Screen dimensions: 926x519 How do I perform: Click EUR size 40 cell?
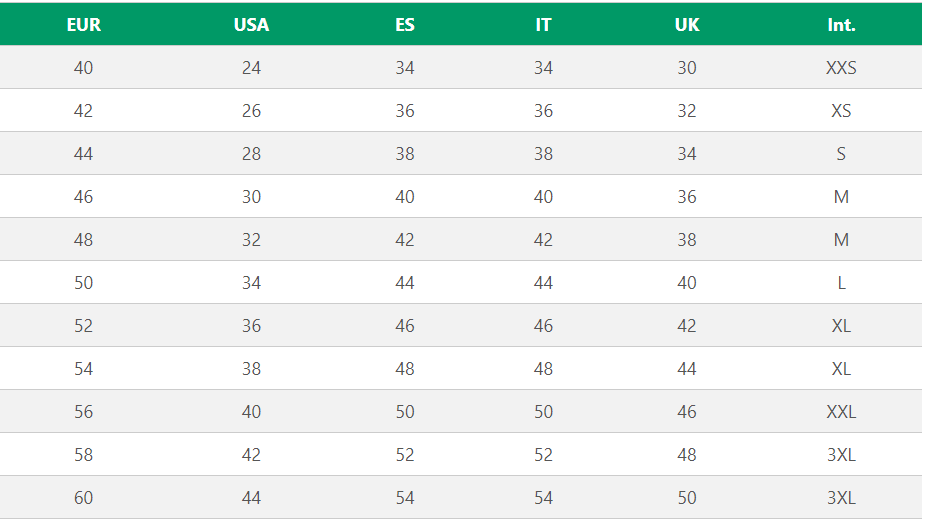[83, 68]
